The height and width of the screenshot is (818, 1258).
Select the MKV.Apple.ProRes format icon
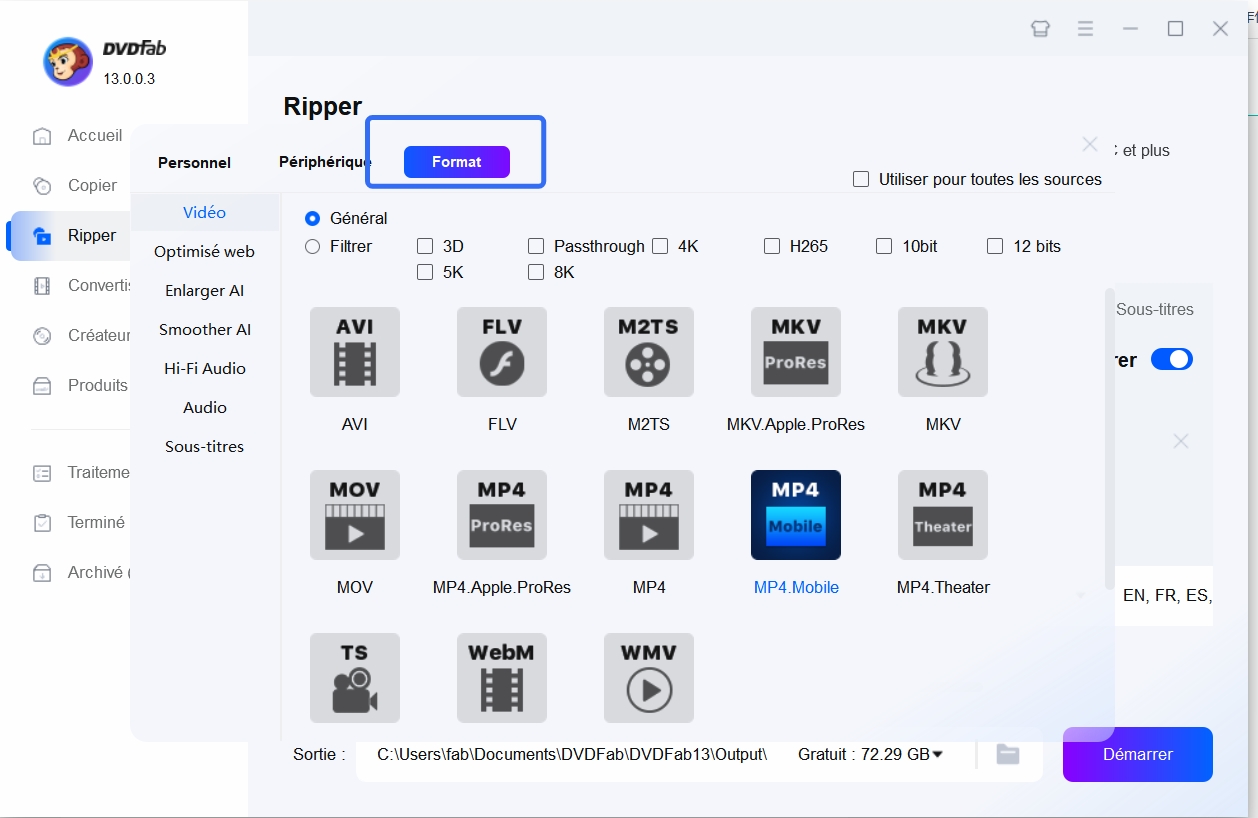796,352
